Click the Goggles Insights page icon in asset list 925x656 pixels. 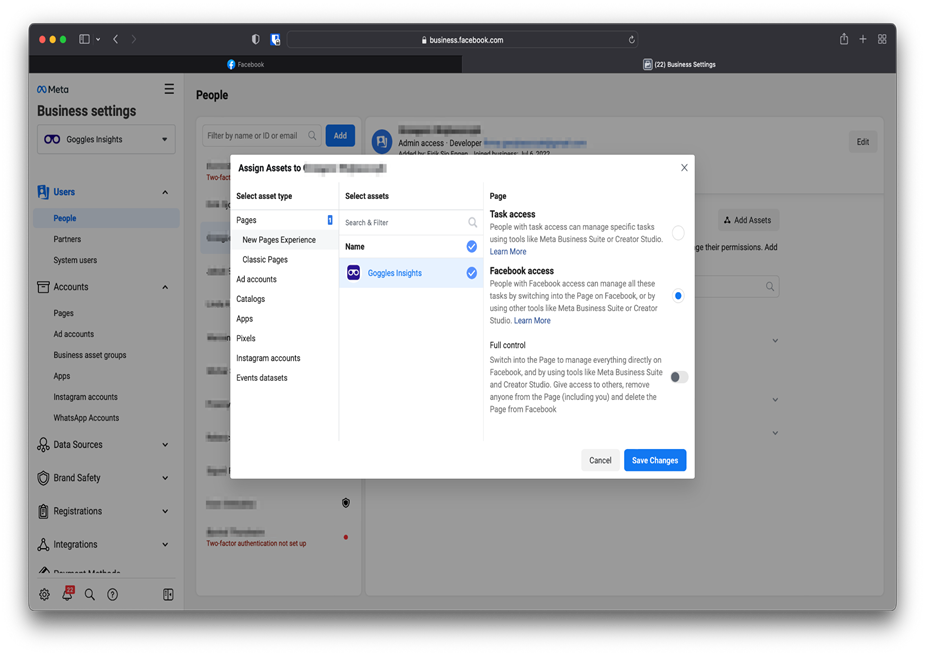coord(353,273)
